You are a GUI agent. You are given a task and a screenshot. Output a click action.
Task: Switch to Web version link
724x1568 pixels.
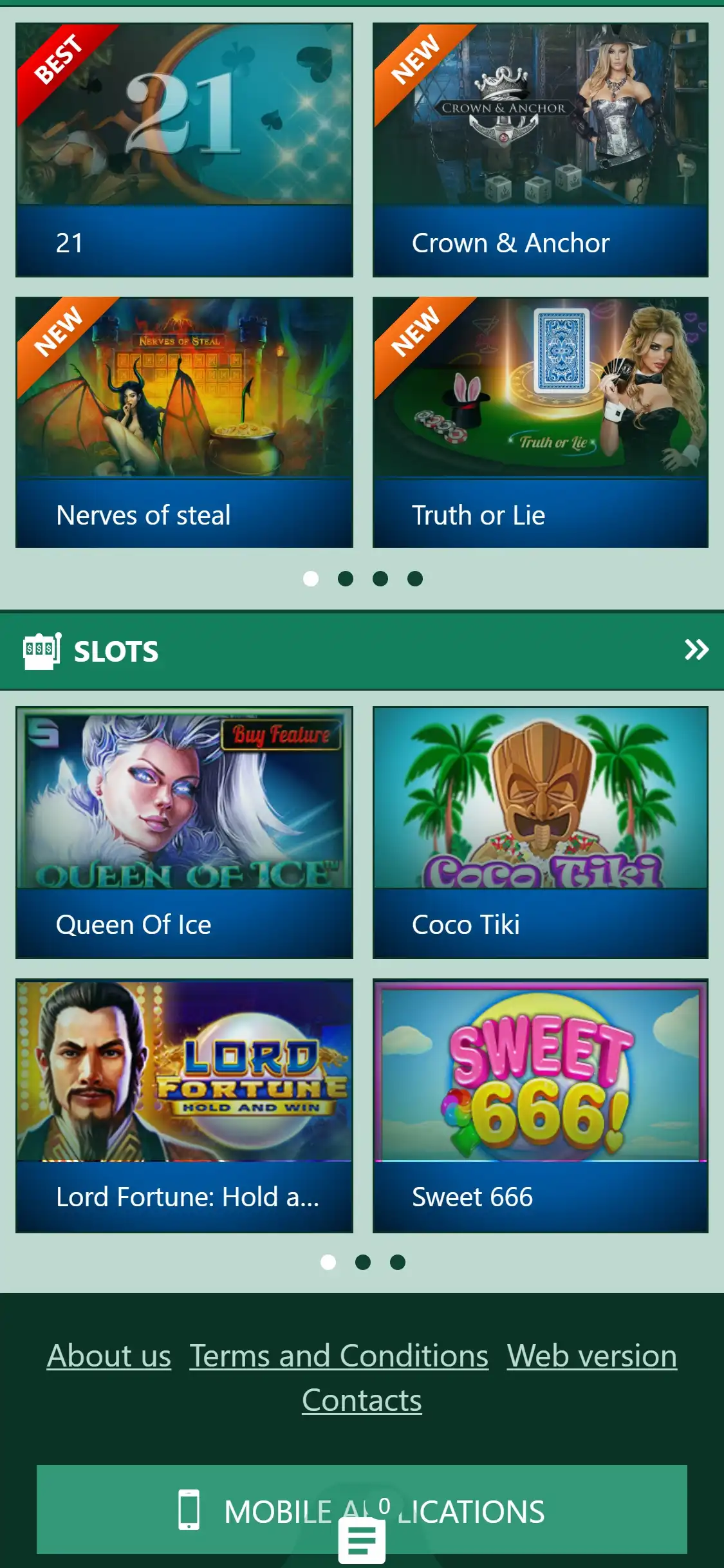592,1356
